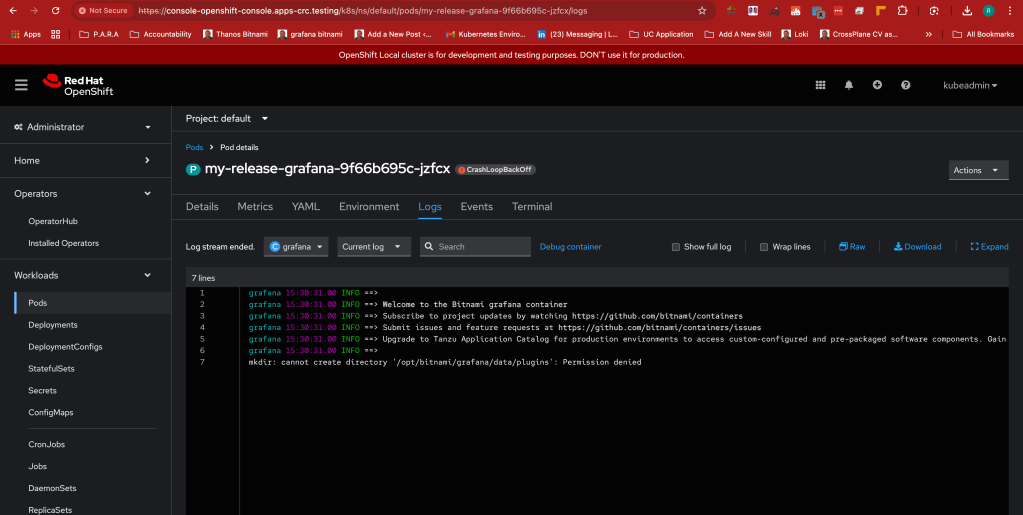Bookmark this page with the star icon

click(x=702, y=10)
